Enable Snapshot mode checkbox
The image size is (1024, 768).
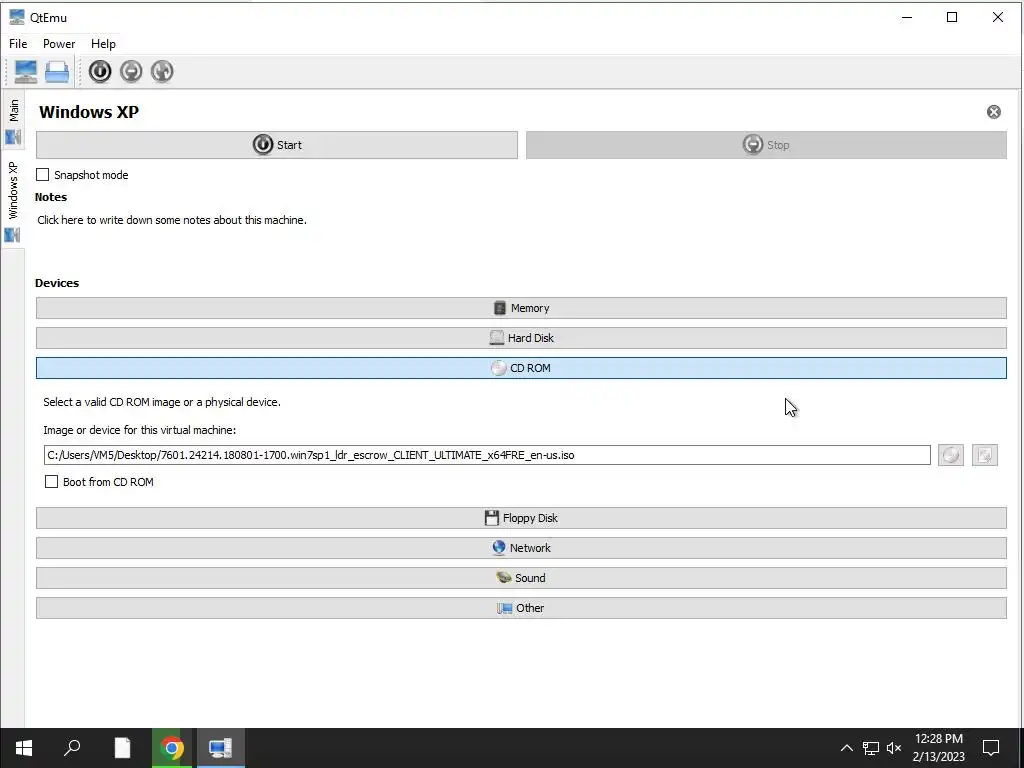pyautogui.click(x=42, y=174)
